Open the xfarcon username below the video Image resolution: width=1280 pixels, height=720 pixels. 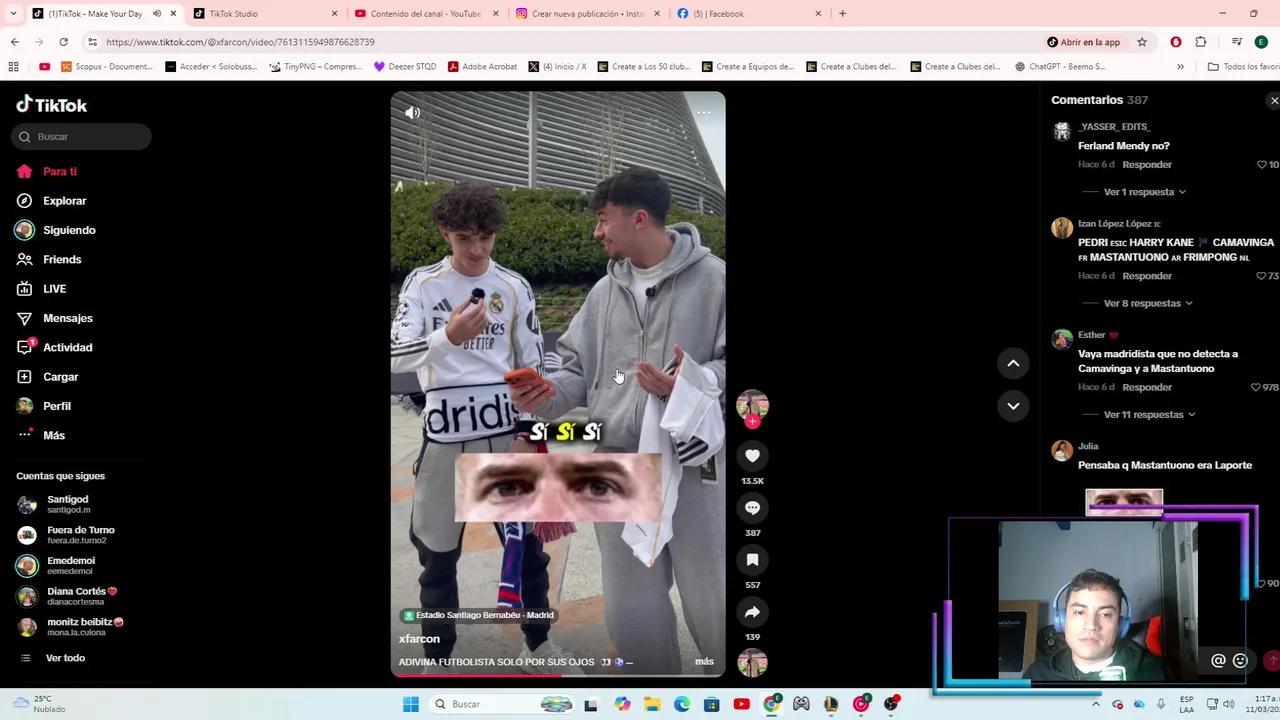tap(419, 639)
